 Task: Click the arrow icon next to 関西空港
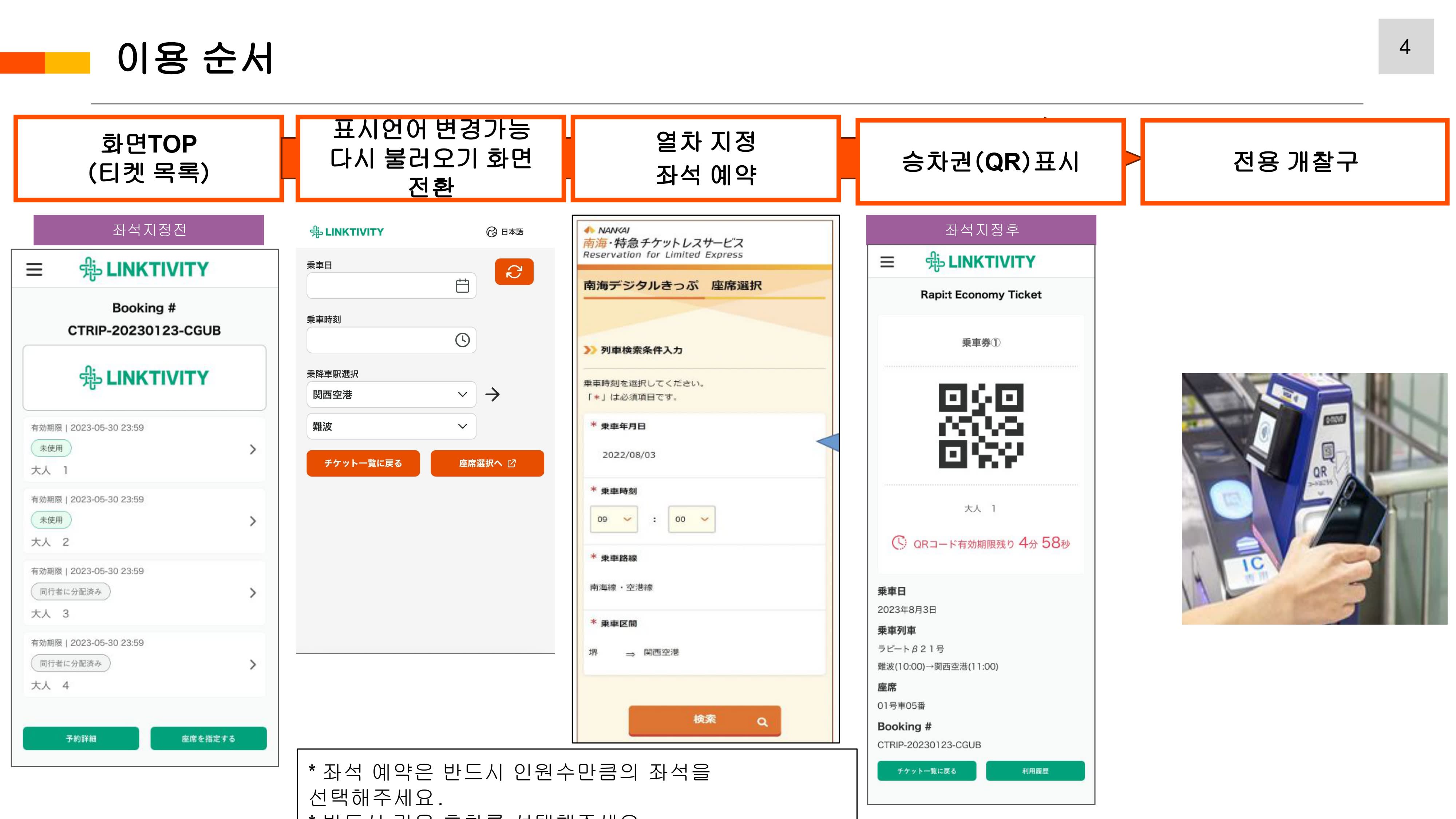point(492,395)
